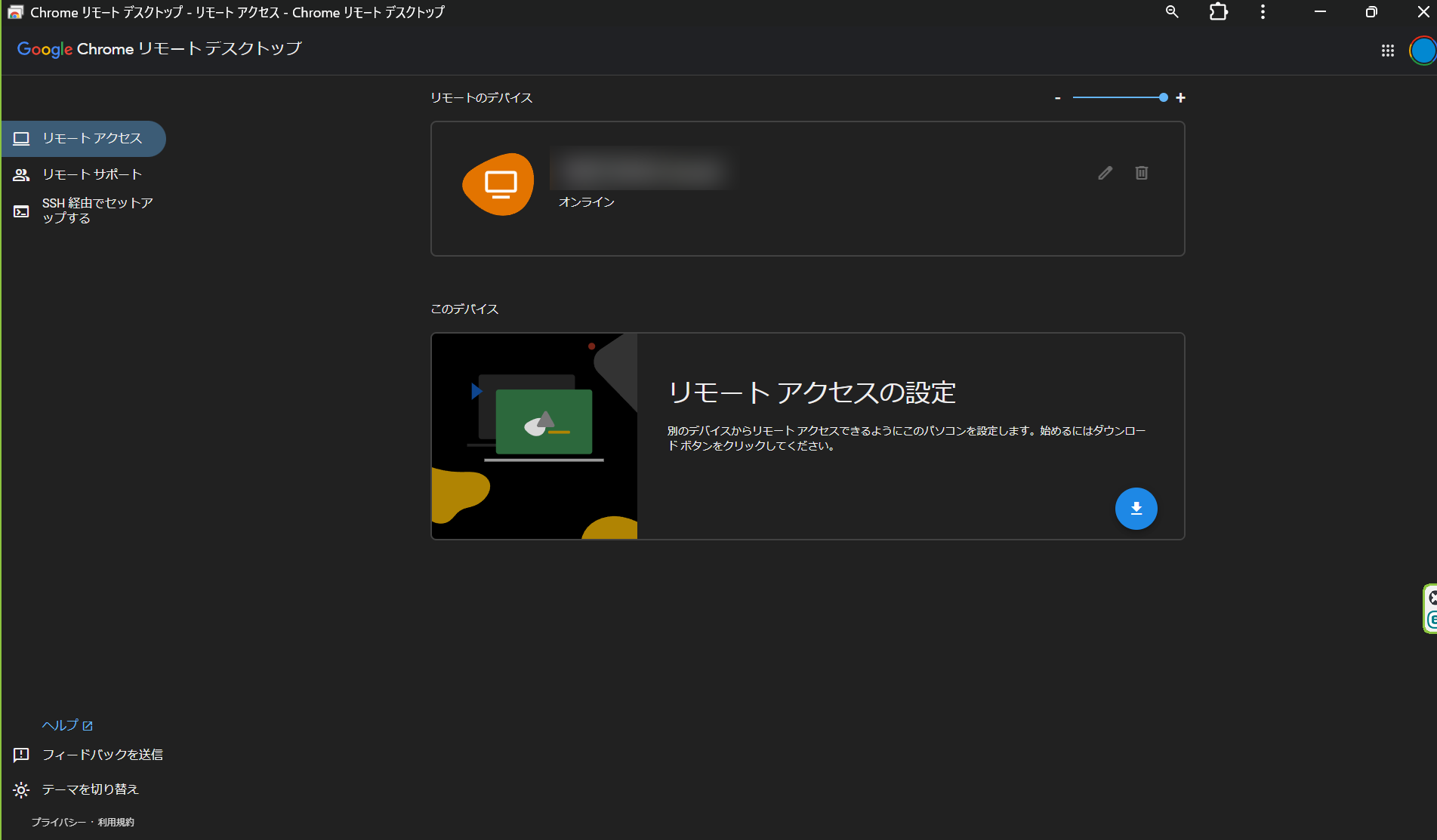The width and height of the screenshot is (1437, 840).
Task: Click the リモート アクセスの設定 heading
Action: point(813,392)
